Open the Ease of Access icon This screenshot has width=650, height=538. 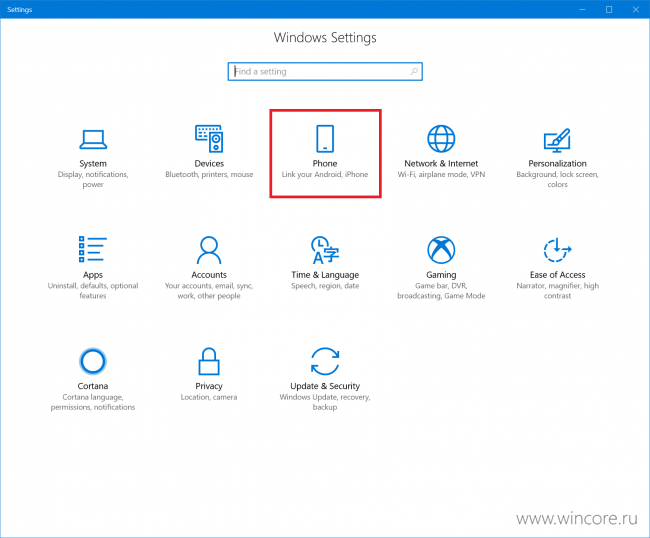pos(557,250)
